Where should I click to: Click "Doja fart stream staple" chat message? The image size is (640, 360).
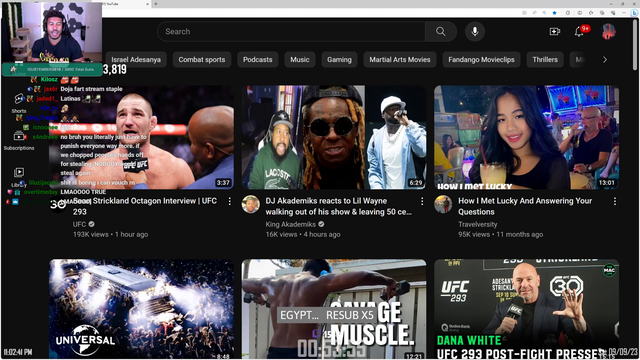[91, 89]
